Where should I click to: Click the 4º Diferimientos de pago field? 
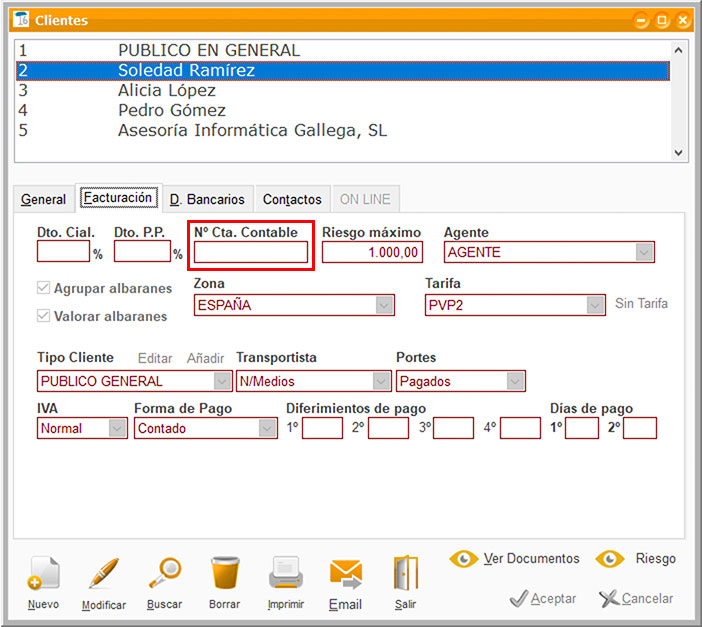click(520, 428)
